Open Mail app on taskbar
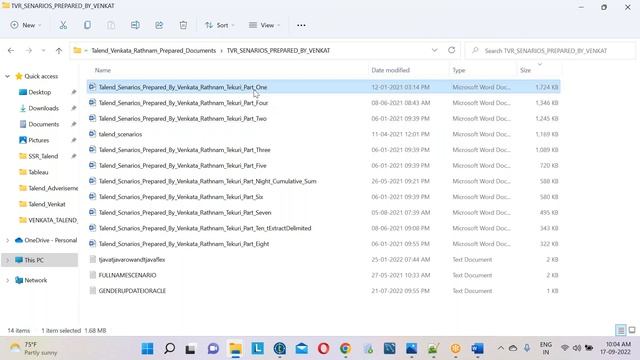Viewport: 640px width, 360px height. point(302,349)
